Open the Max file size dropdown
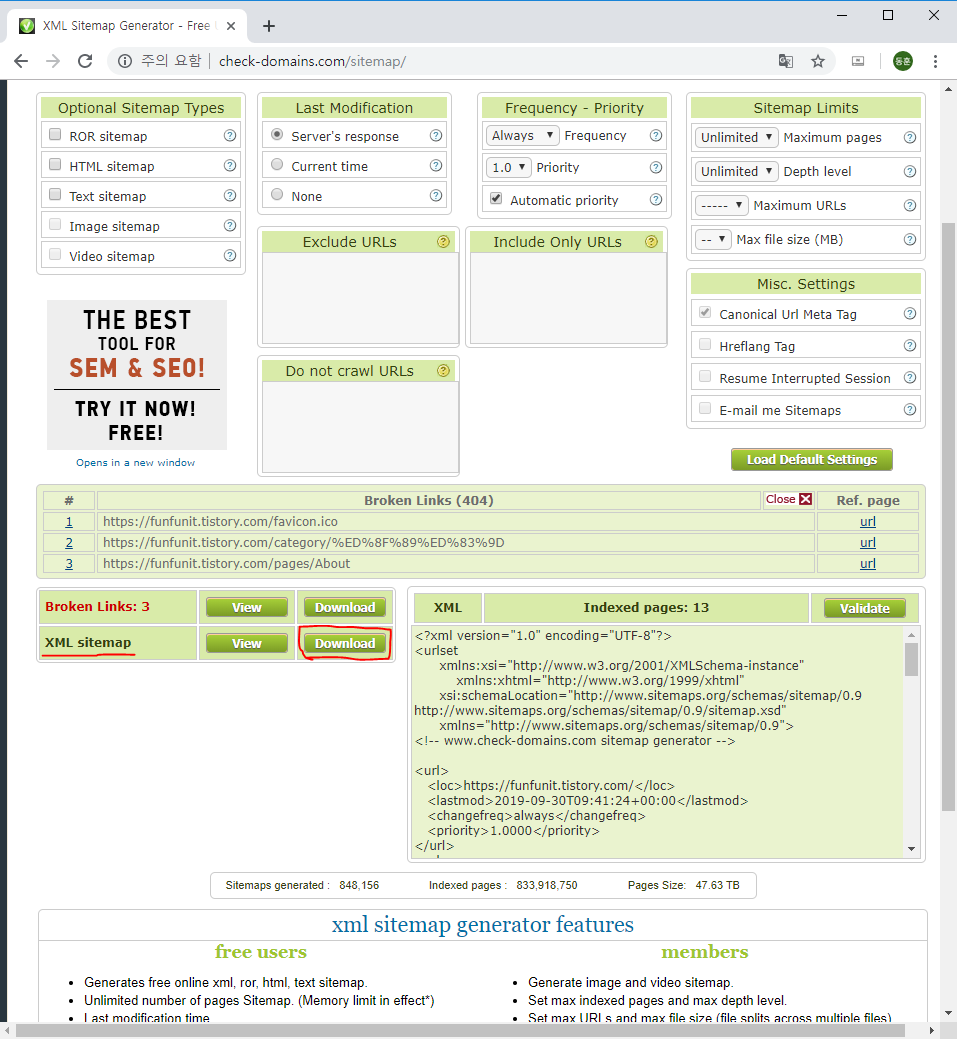The width and height of the screenshot is (957, 1039). coord(713,239)
